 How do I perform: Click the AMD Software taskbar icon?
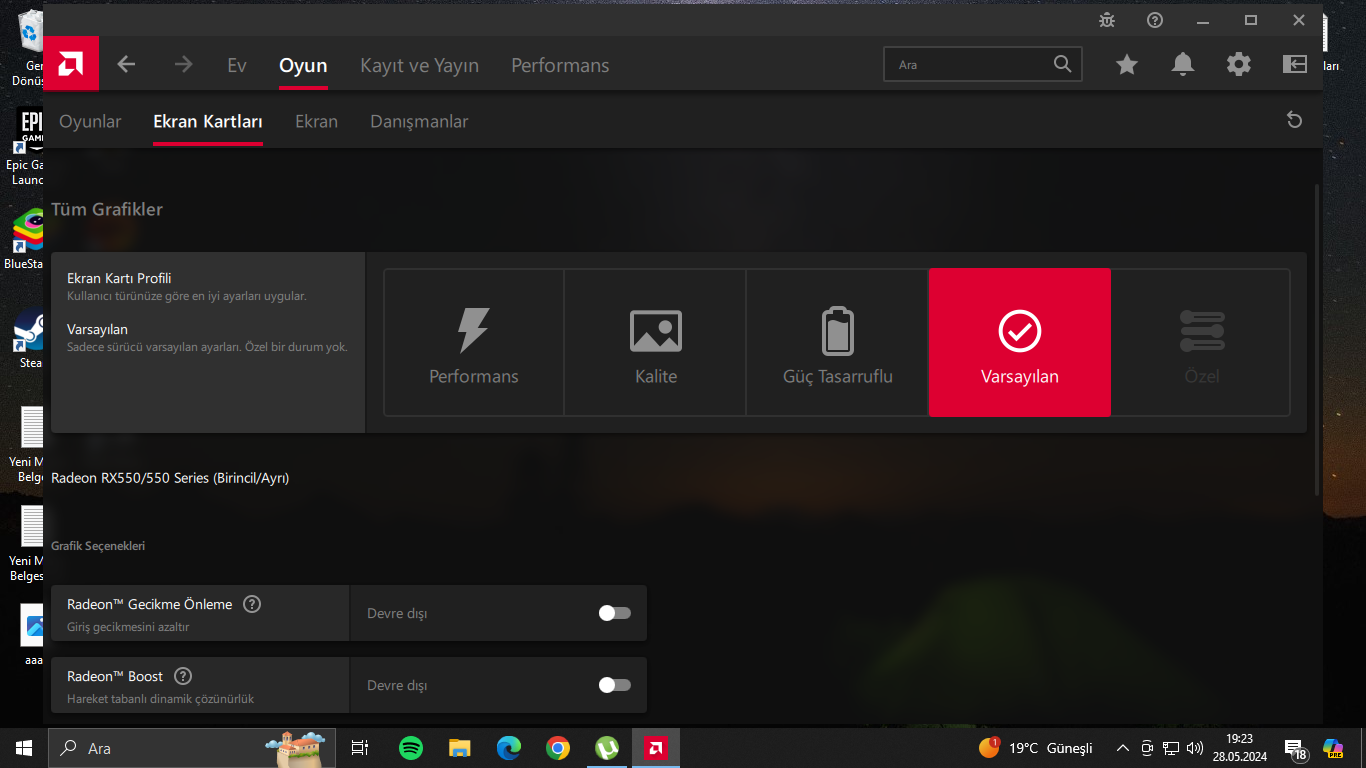(656, 748)
